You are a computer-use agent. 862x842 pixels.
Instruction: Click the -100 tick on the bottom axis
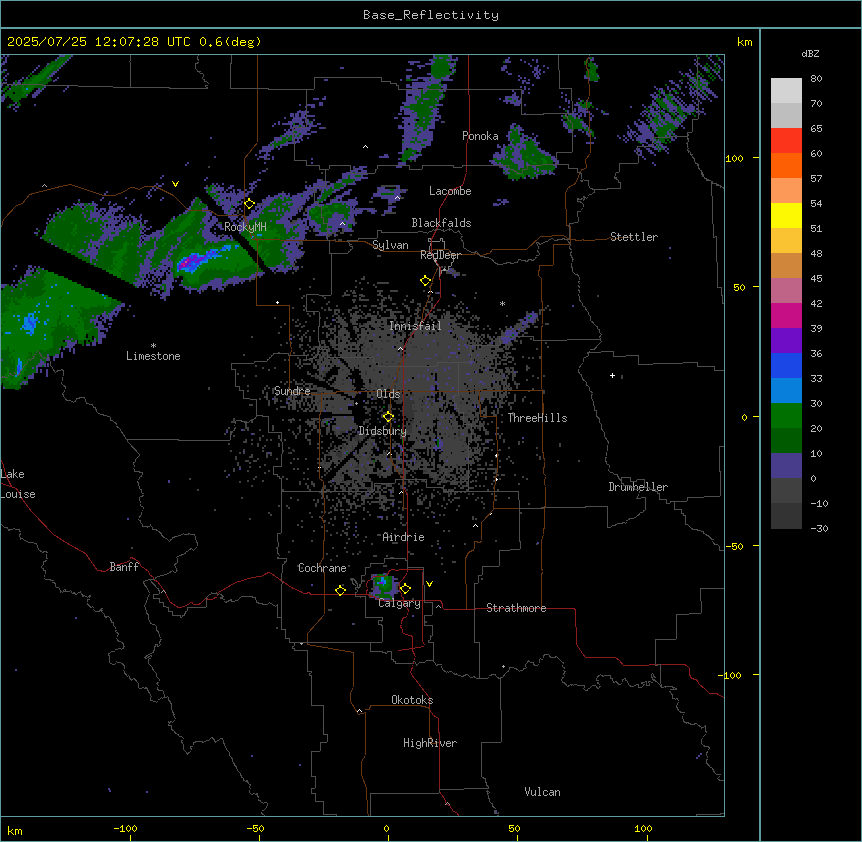pos(125,829)
